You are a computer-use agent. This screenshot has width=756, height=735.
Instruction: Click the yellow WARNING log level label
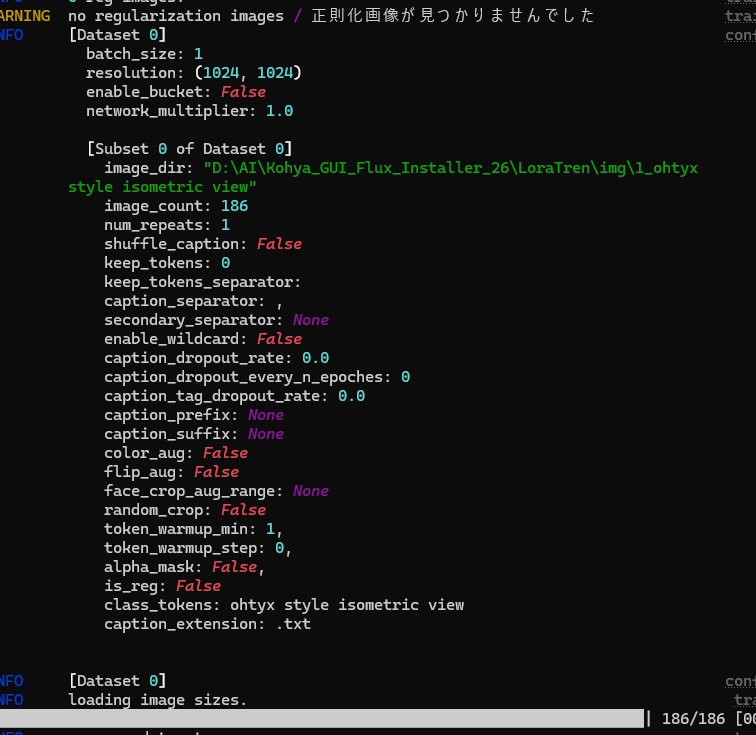[x=25, y=16]
